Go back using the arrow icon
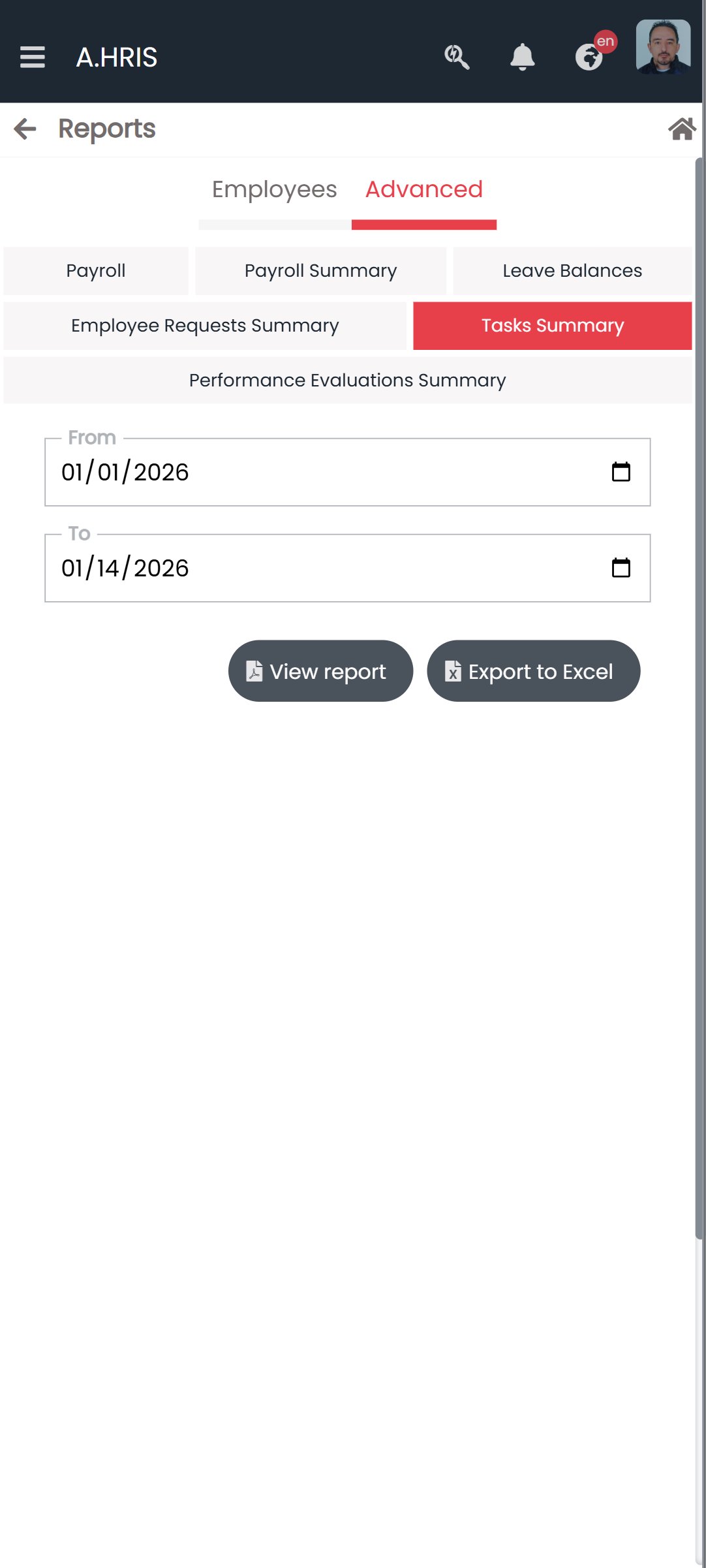 coord(25,129)
